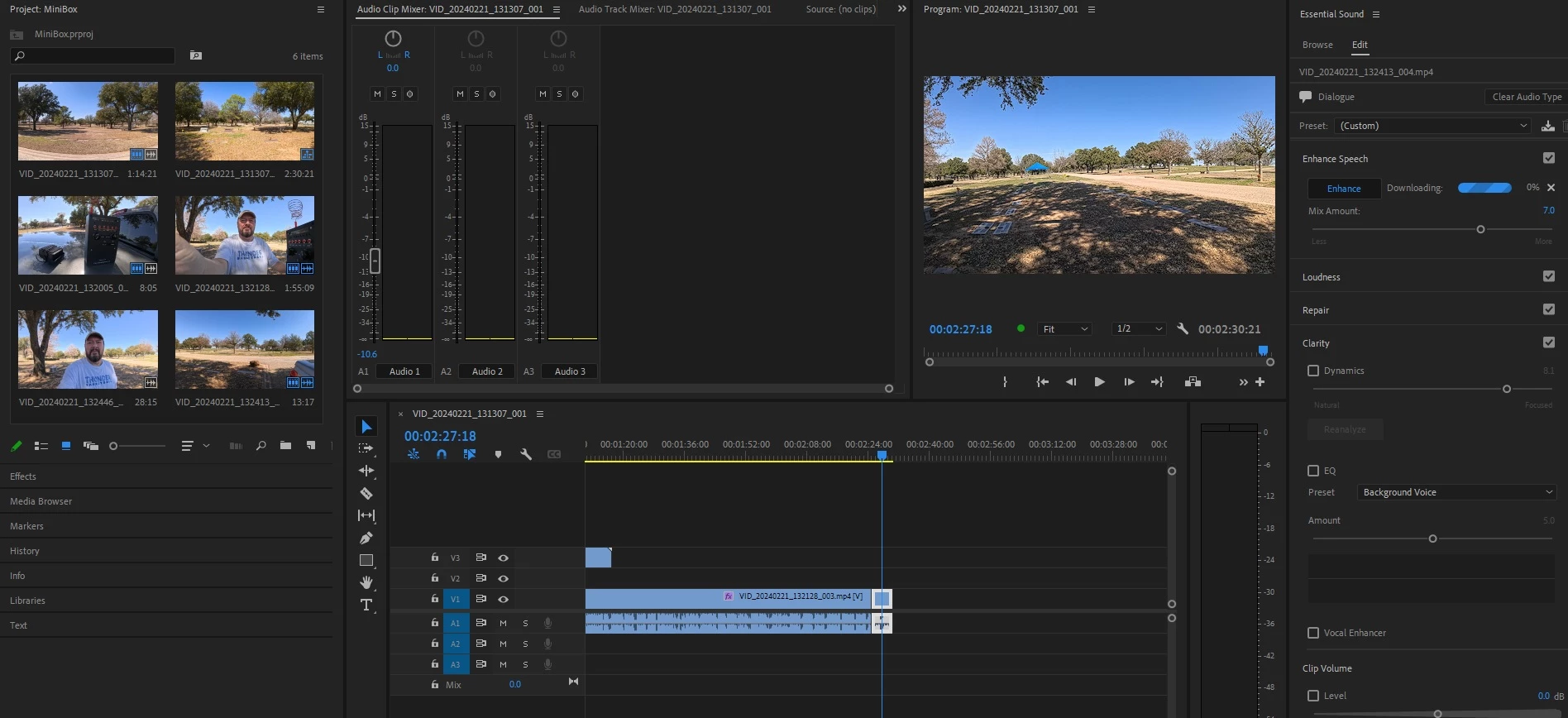Toggle project writable green pencil icon
Screen dimensions: 1568x718
pos(16,446)
